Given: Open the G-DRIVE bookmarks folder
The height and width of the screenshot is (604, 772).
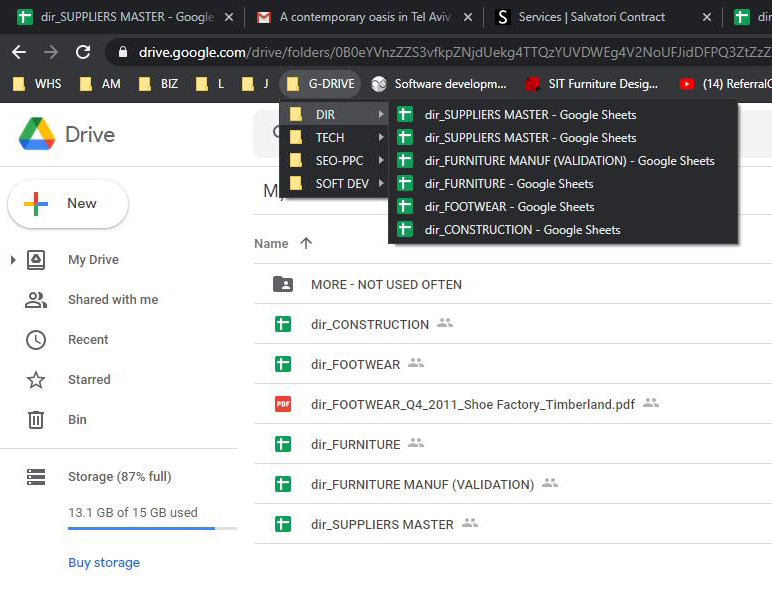Looking at the screenshot, I should (319, 84).
